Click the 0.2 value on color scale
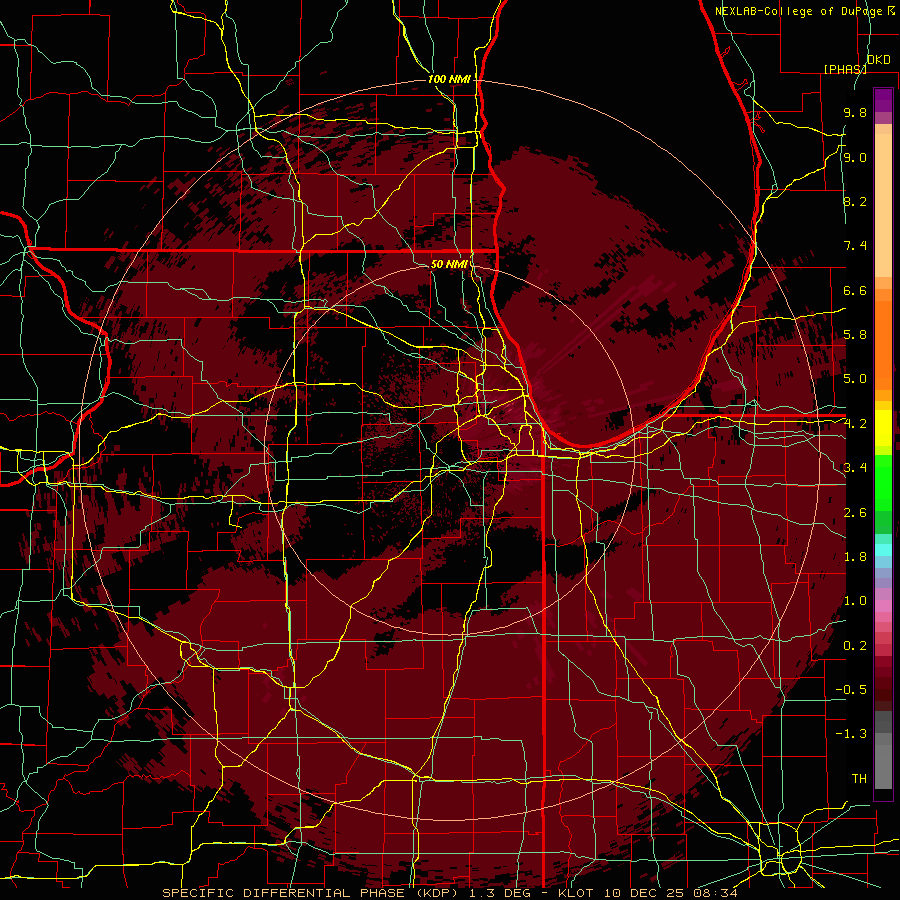 click(x=855, y=646)
